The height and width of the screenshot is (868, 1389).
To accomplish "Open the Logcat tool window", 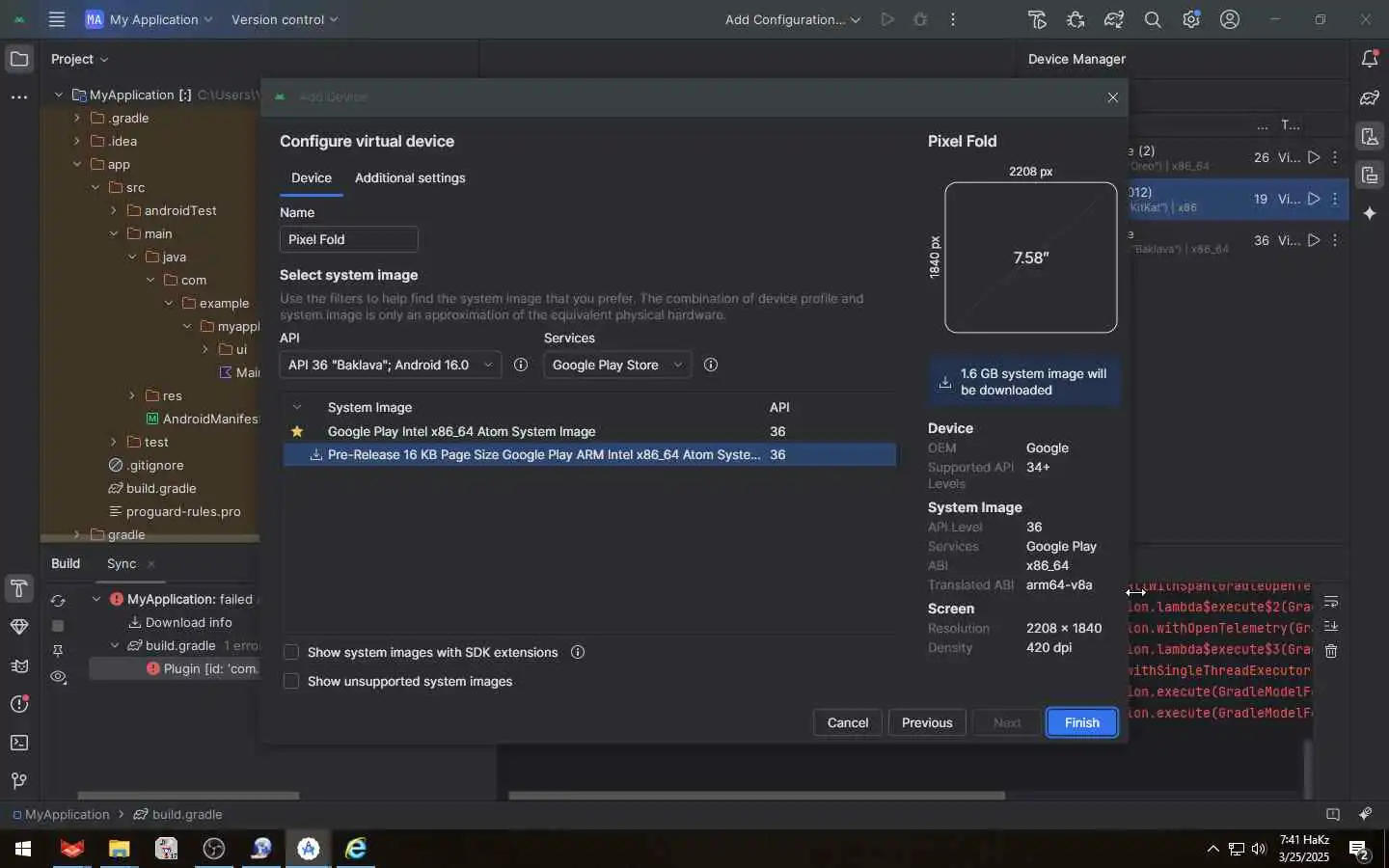I will click(18, 666).
